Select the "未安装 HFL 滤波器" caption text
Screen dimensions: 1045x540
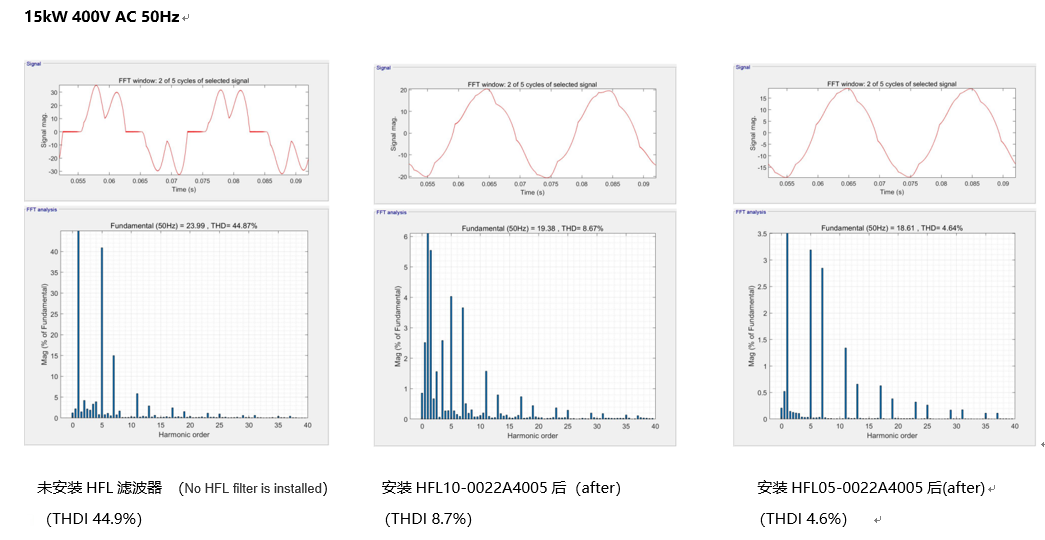point(99,488)
